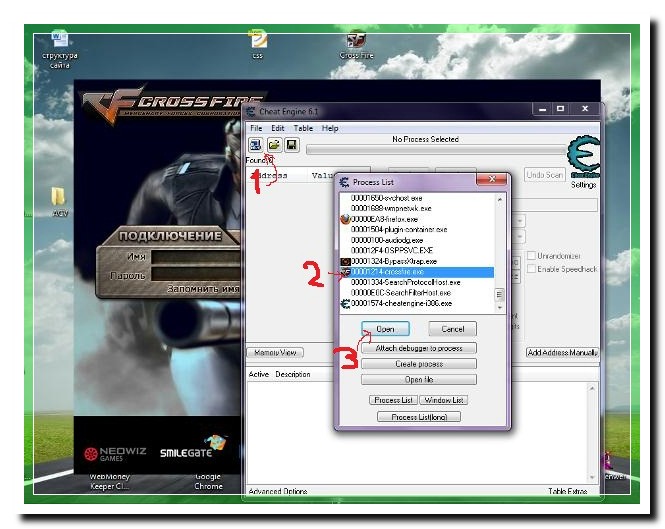Image resolution: width=665 pixels, height=529 pixels.
Task: Select the BypassXtrap.exe process icon
Action: (x=345, y=261)
